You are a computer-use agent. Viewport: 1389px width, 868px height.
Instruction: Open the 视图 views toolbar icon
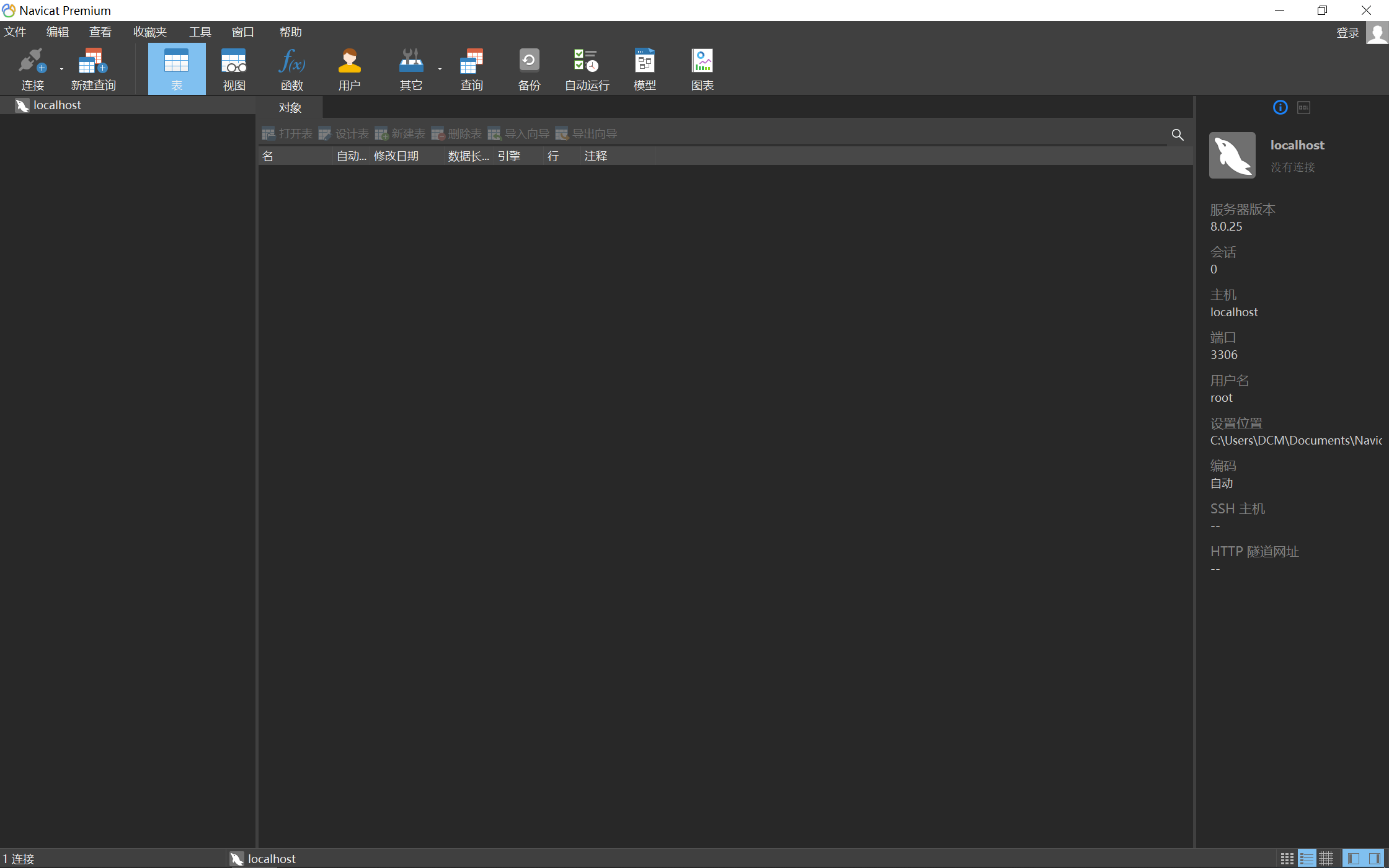234,69
